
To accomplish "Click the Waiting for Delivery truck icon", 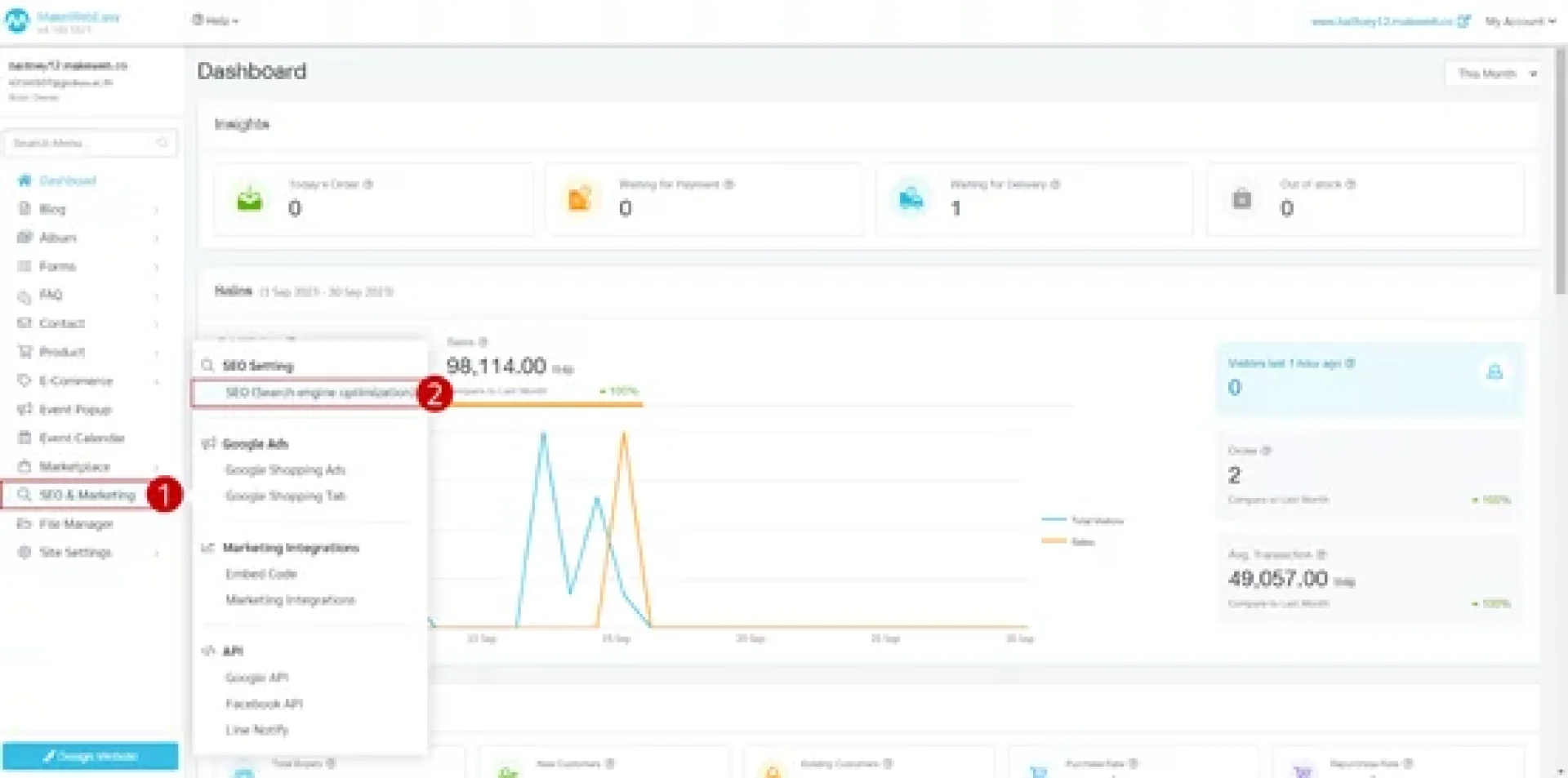I will tap(911, 198).
